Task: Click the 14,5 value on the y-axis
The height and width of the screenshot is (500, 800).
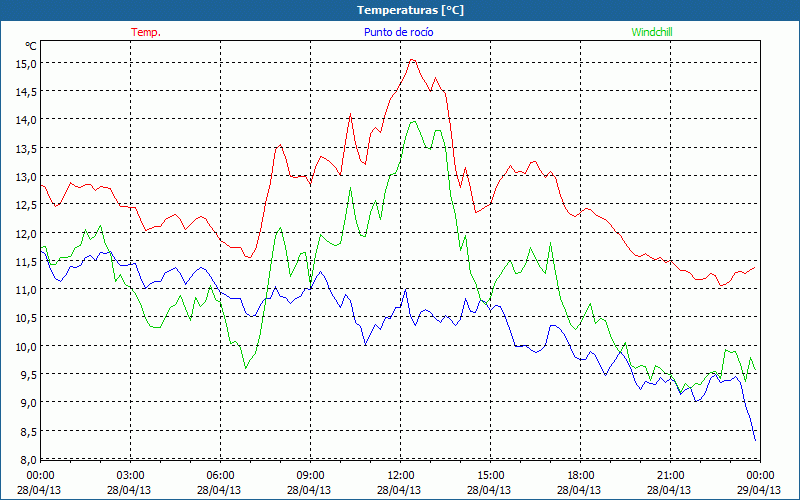Action: pyautogui.click(x=27, y=92)
